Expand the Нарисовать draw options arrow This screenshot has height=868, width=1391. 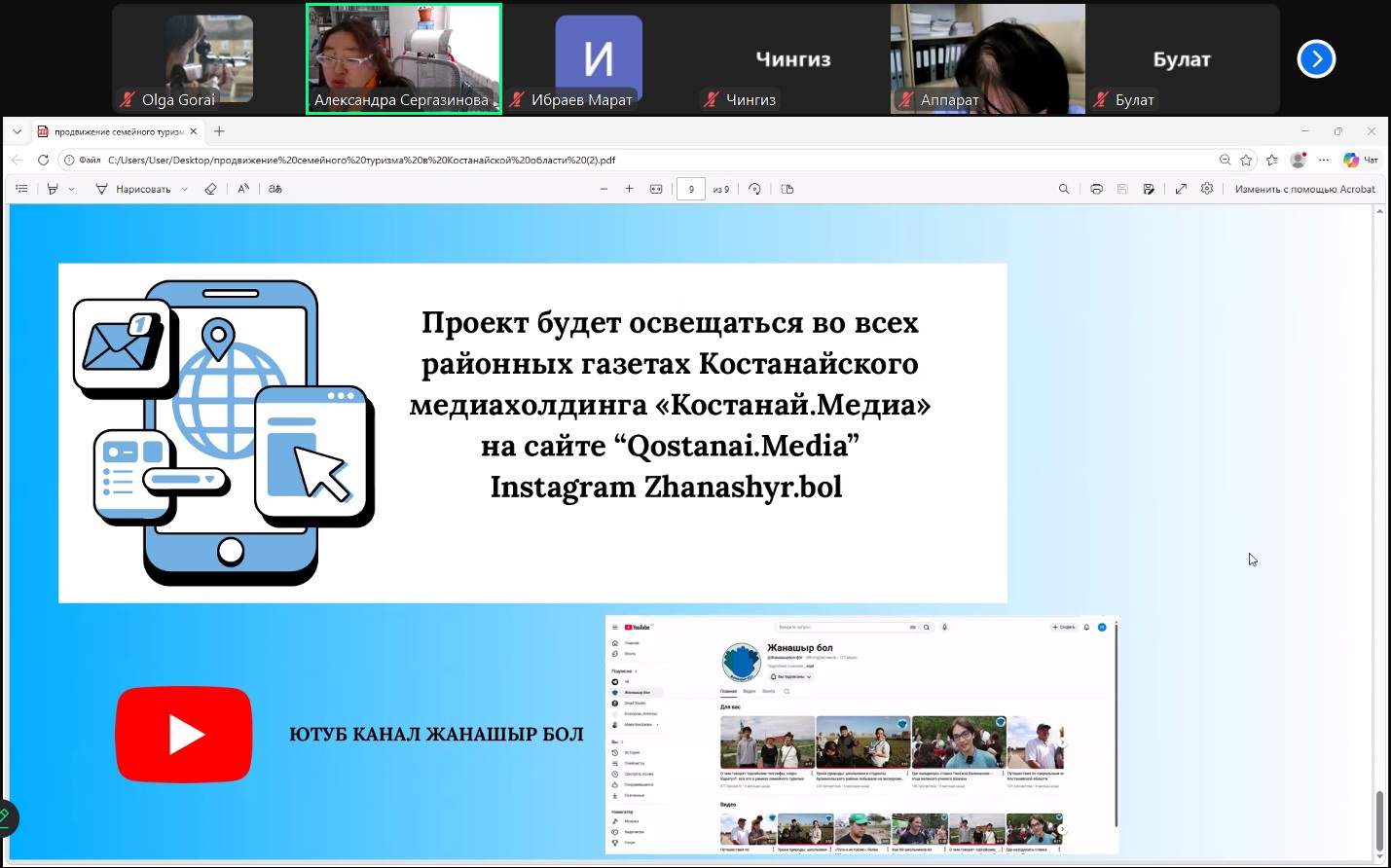click(x=185, y=189)
